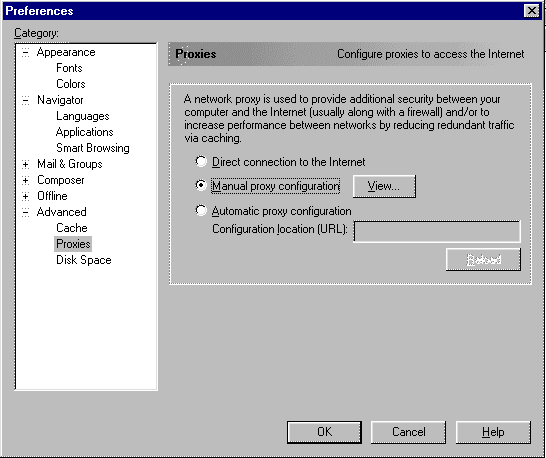Open the Languages preferences

[83, 116]
